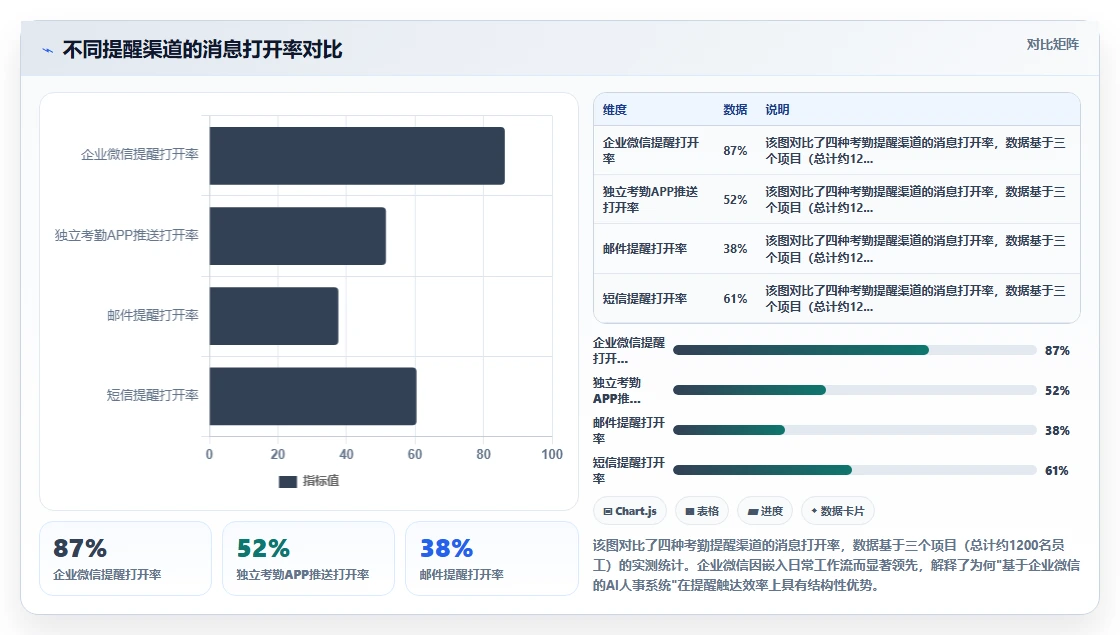
Task: Open the 87% 企业微信提醒打开率 stat card
Action: pyautogui.click(x=126, y=559)
